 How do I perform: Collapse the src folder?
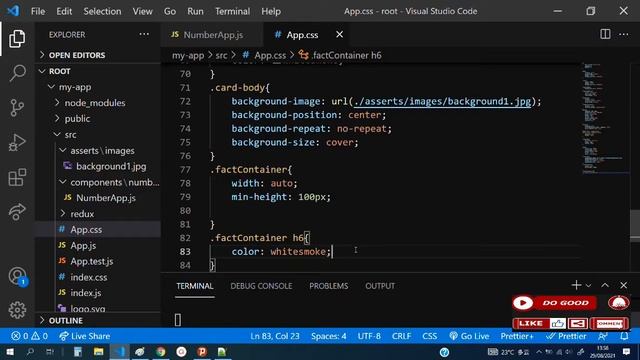70,135
